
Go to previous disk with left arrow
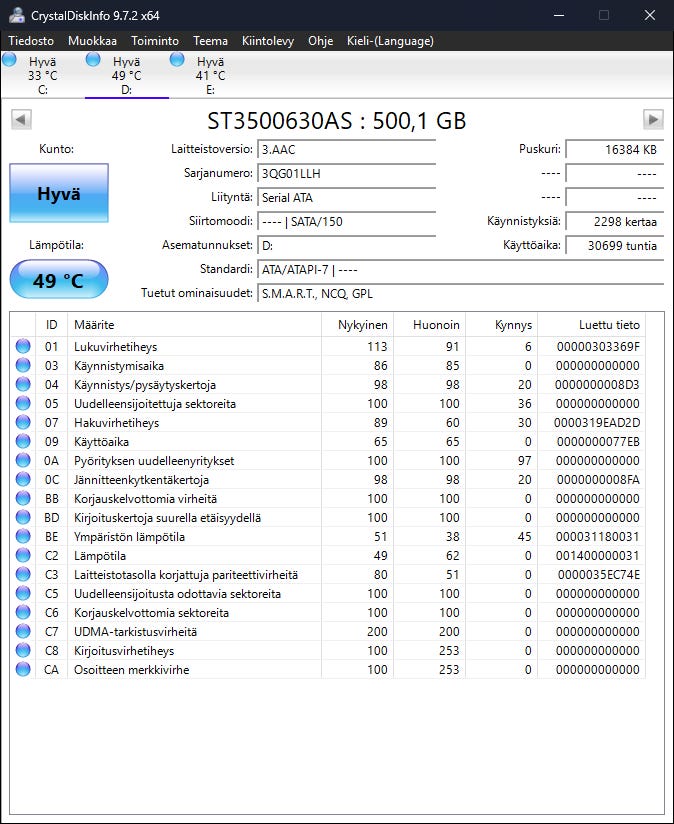point(20,120)
